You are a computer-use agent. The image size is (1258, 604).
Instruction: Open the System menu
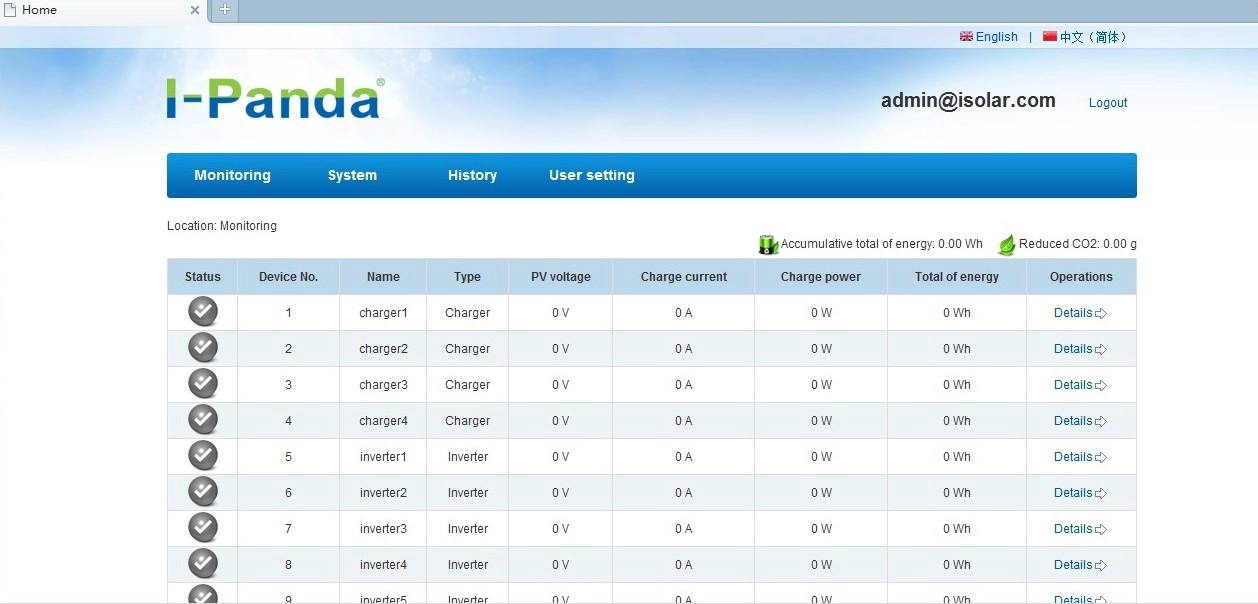coord(352,175)
